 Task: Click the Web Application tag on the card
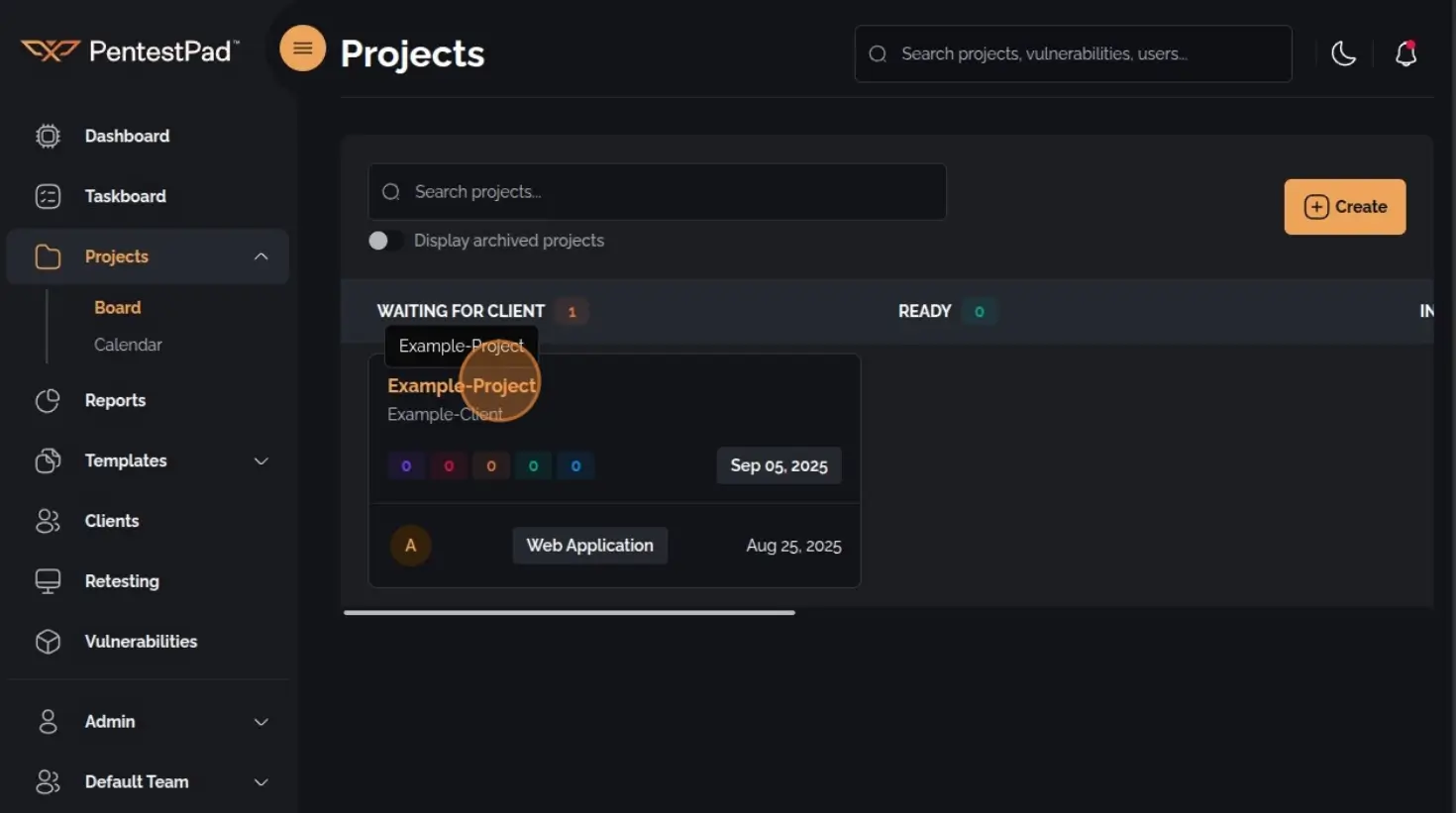[x=589, y=545]
